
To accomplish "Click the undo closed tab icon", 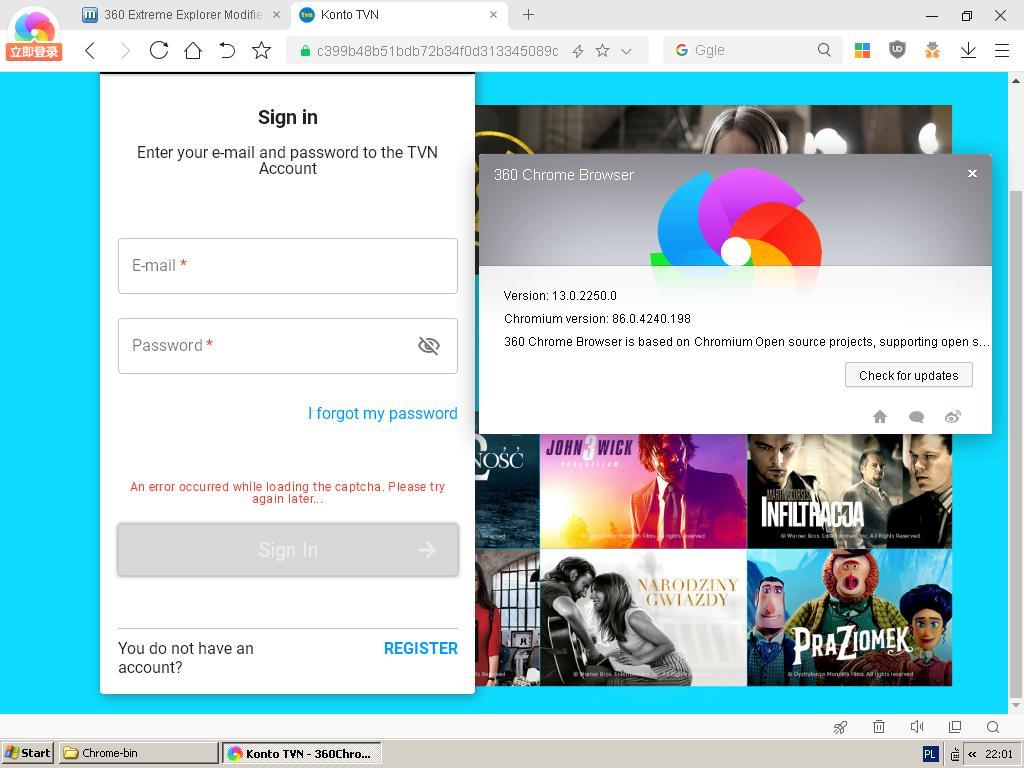I will click(x=227, y=50).
